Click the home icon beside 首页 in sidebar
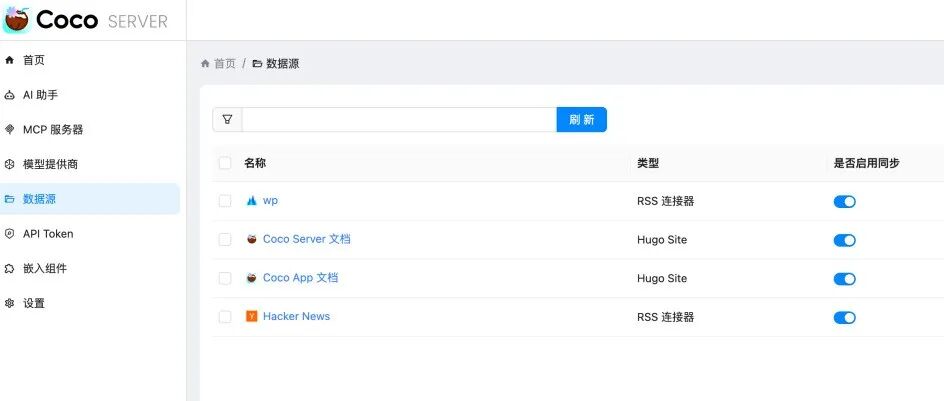The width and height of the screenshot is (944, 401). click(x=9, y=60)
